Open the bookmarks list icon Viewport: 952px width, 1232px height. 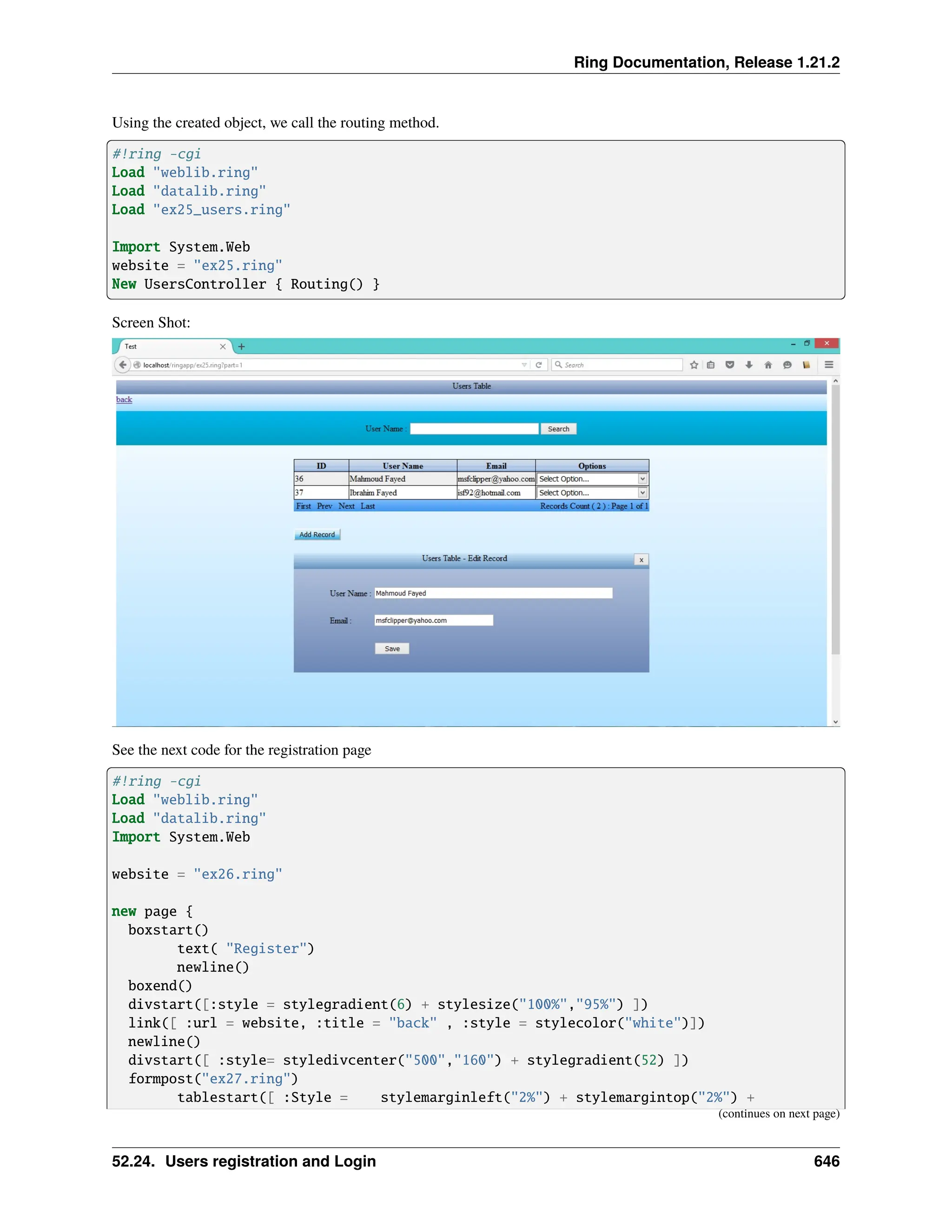point(711,365)
